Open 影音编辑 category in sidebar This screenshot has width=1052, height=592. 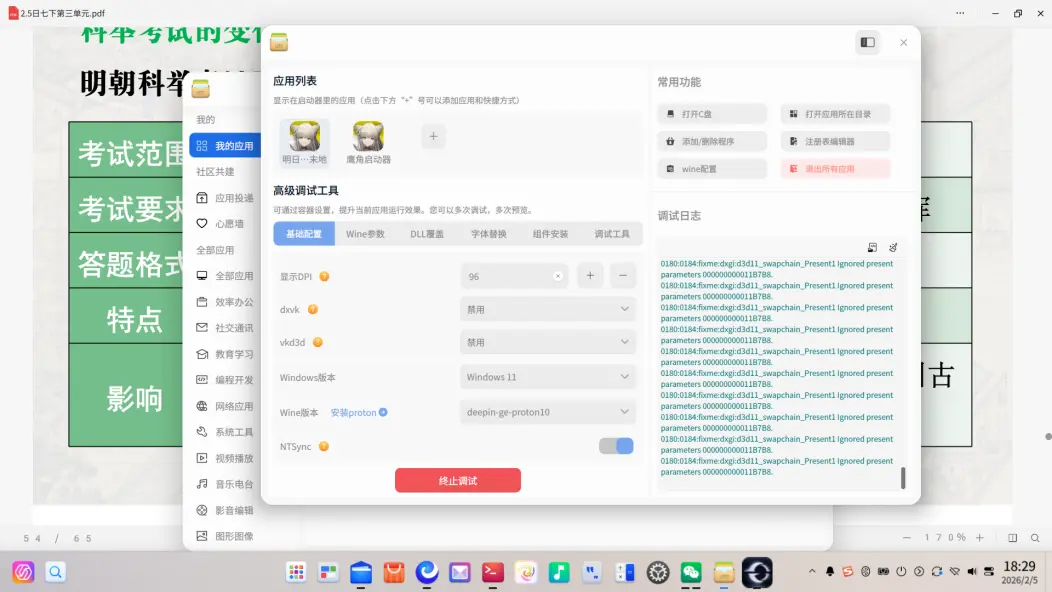click(225, 510)
